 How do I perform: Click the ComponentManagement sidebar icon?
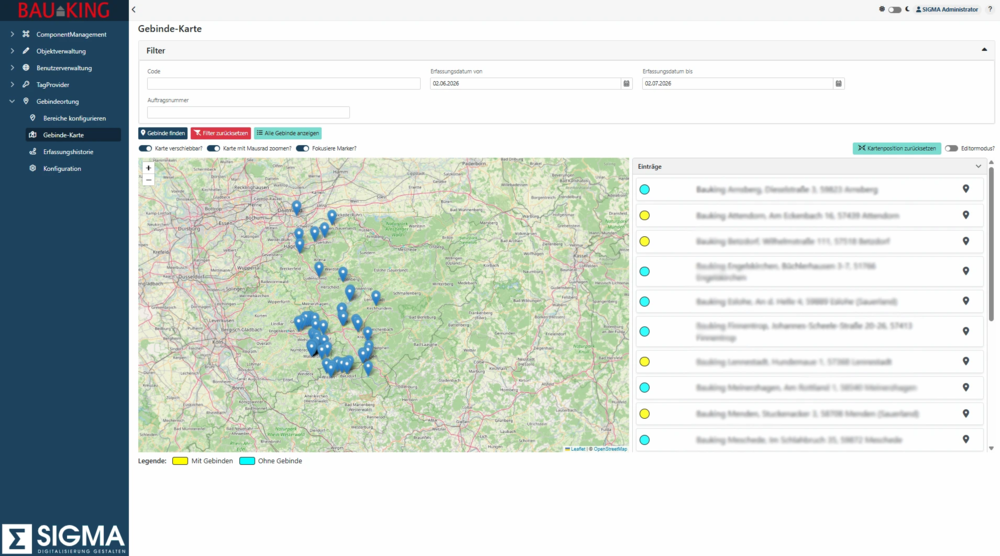[x=26, y=34]
